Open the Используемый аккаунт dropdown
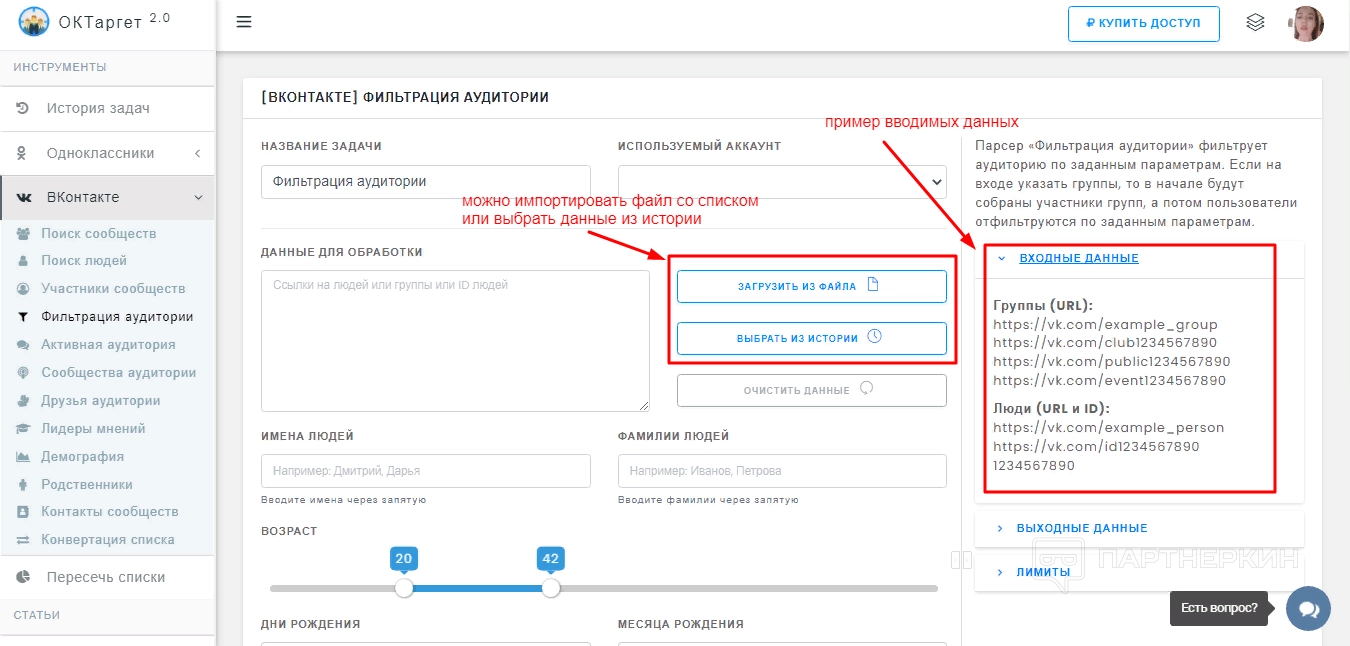Screen dimensions: 1350x646 point(782,181)
